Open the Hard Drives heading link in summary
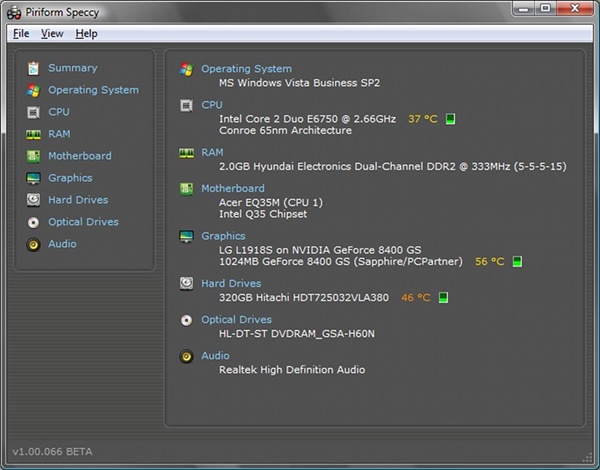Image resolution: width=600 pixels, height=470 pixels. [x=231, y=284]
